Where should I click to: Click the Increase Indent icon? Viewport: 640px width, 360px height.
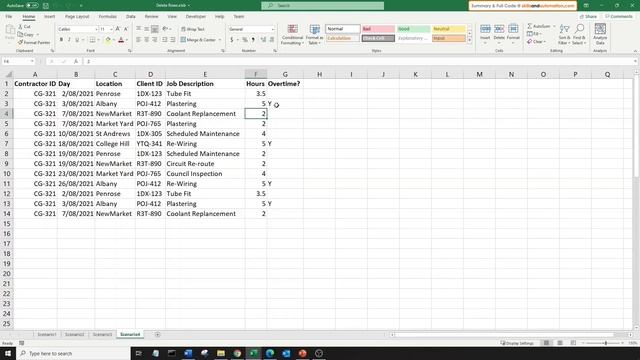(x=173, y=40)
